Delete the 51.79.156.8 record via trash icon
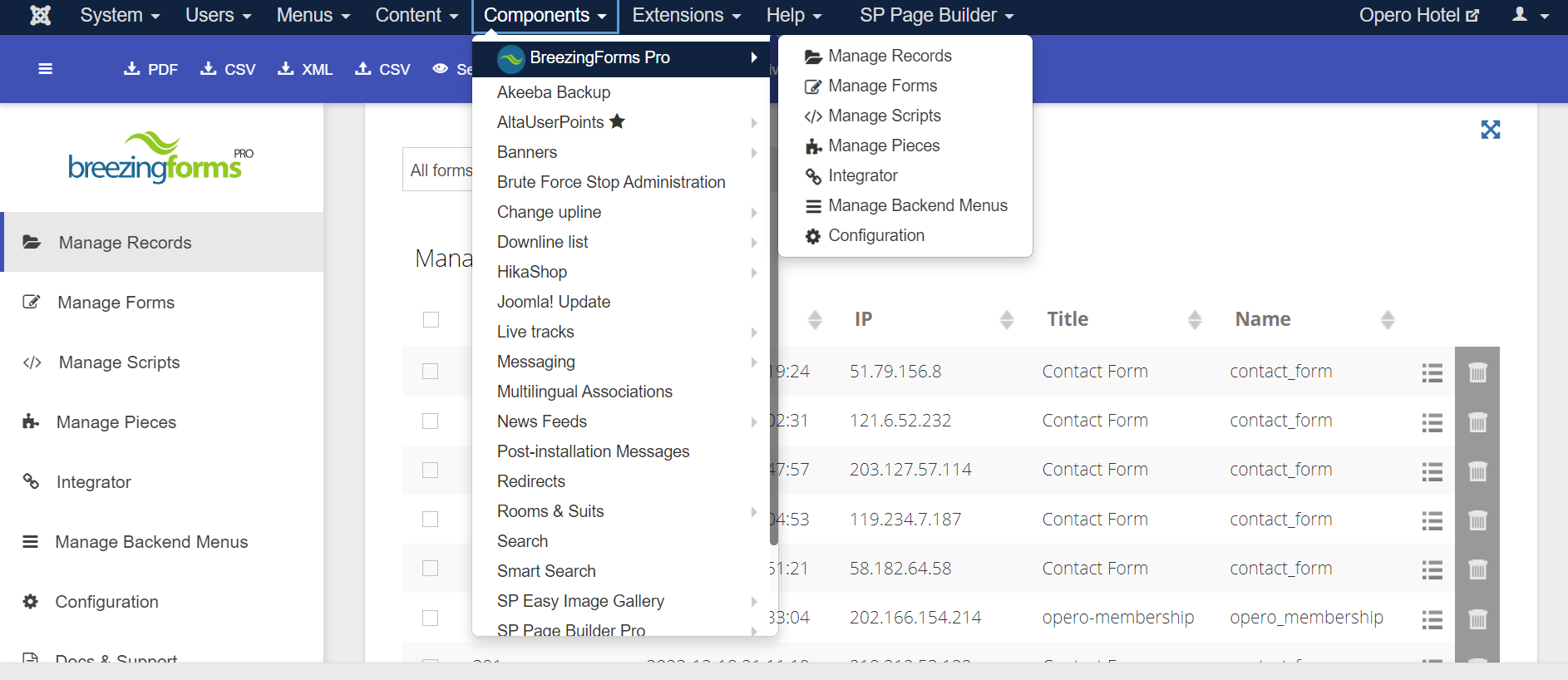The image size is (1568, 680). (x=1477, y=372)
